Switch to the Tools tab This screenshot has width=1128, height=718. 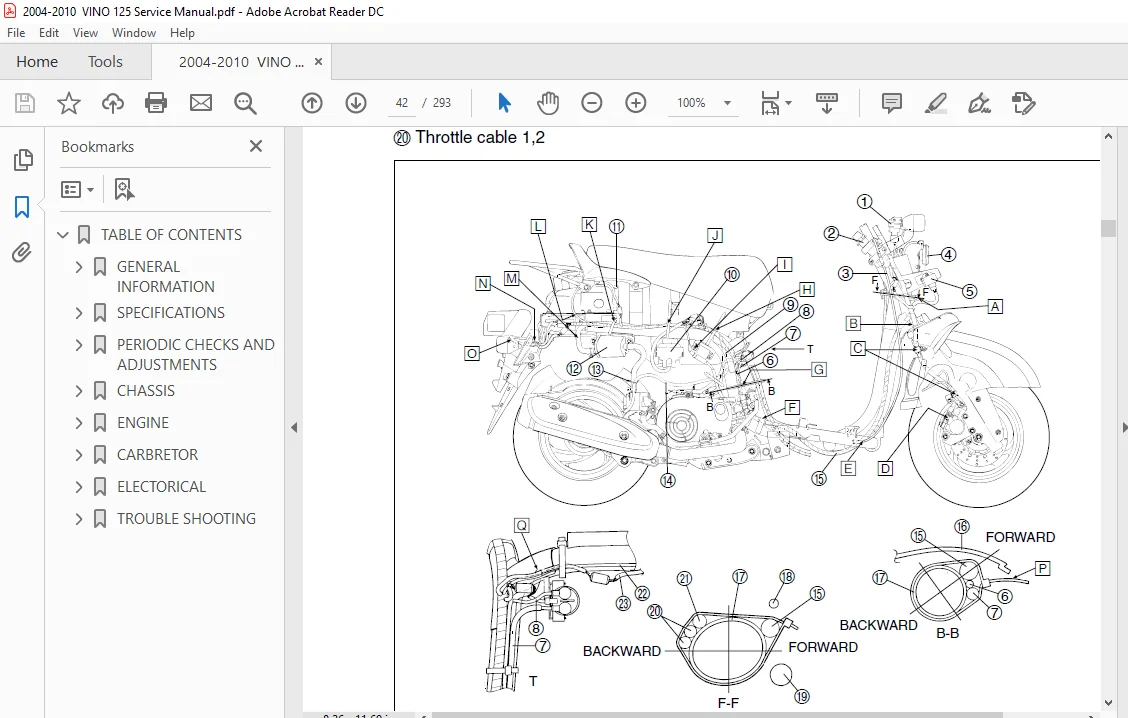click(105, 62)
